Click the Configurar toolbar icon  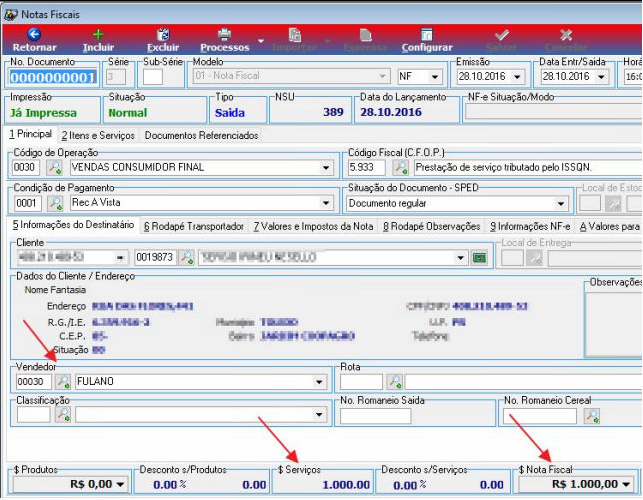(426, 34)
